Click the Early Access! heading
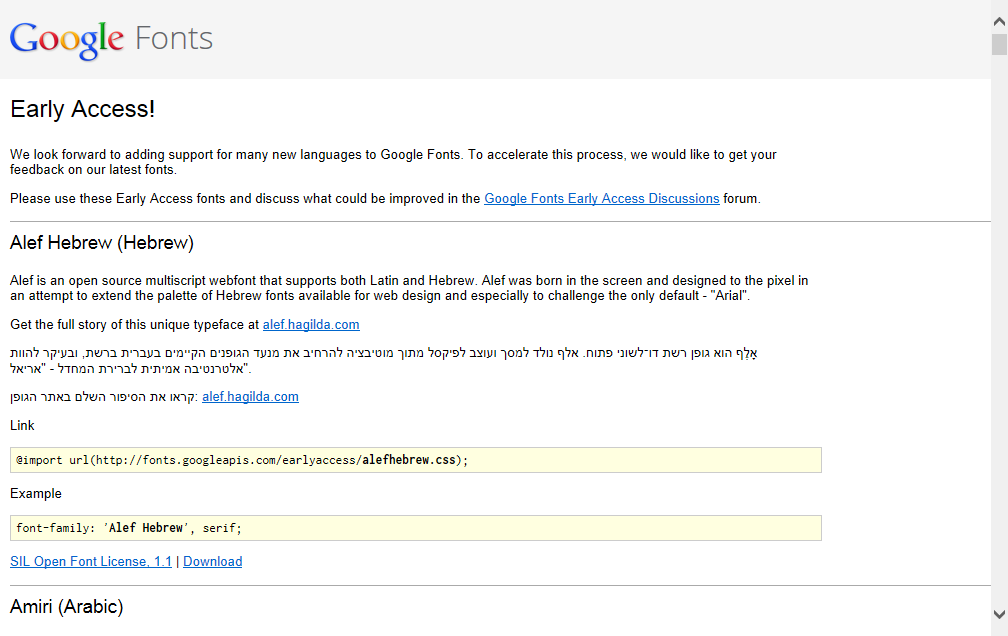 (82, 109)
